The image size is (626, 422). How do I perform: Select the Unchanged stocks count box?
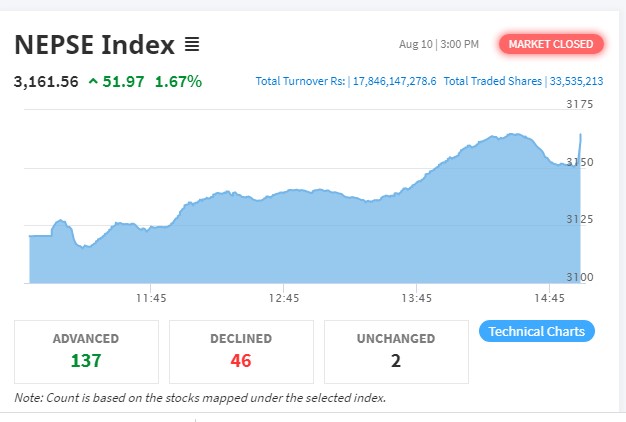point(396,350)
